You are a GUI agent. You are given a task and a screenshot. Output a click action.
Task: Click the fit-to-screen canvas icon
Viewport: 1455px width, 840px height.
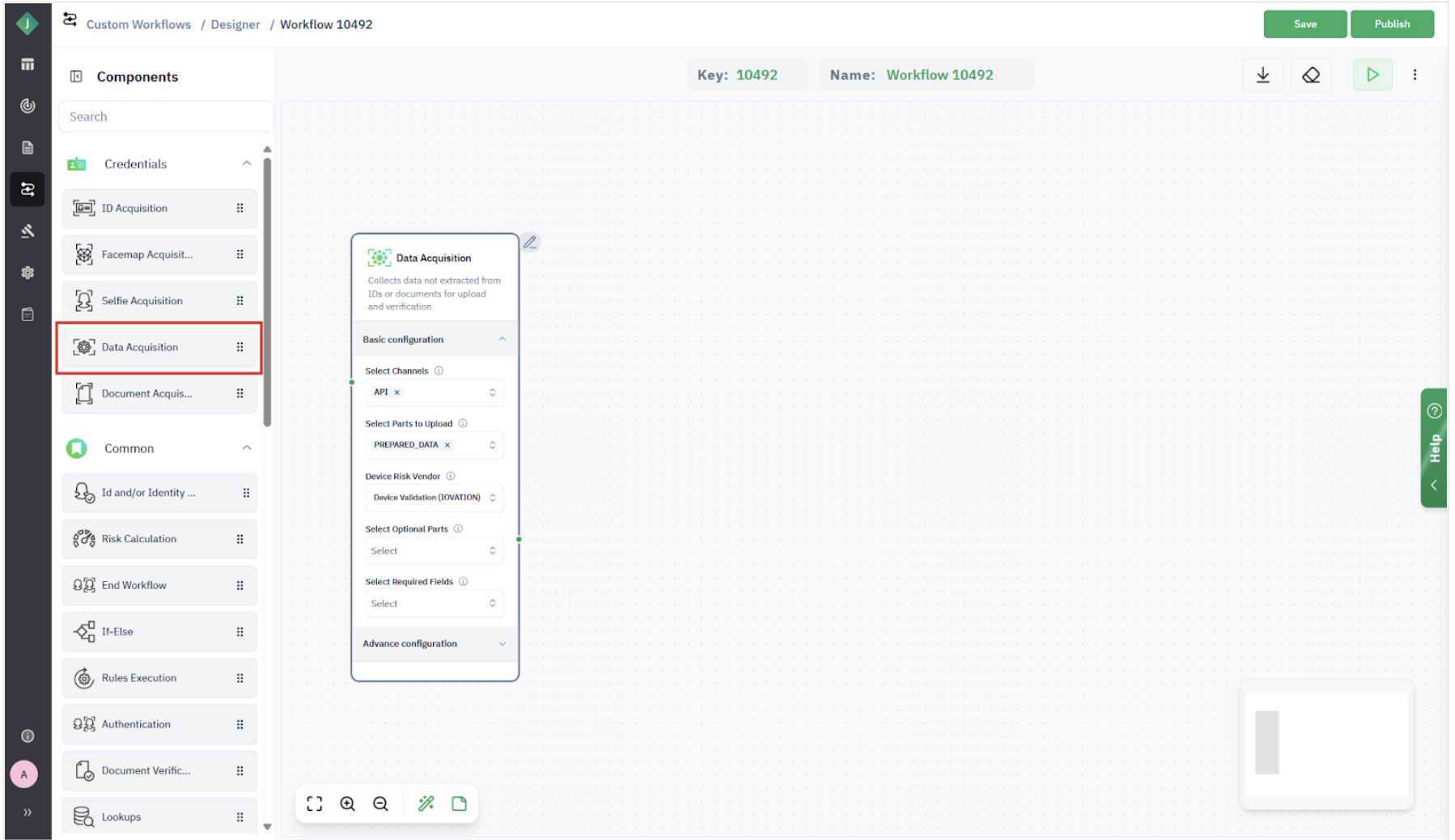[x=314, y=804]
